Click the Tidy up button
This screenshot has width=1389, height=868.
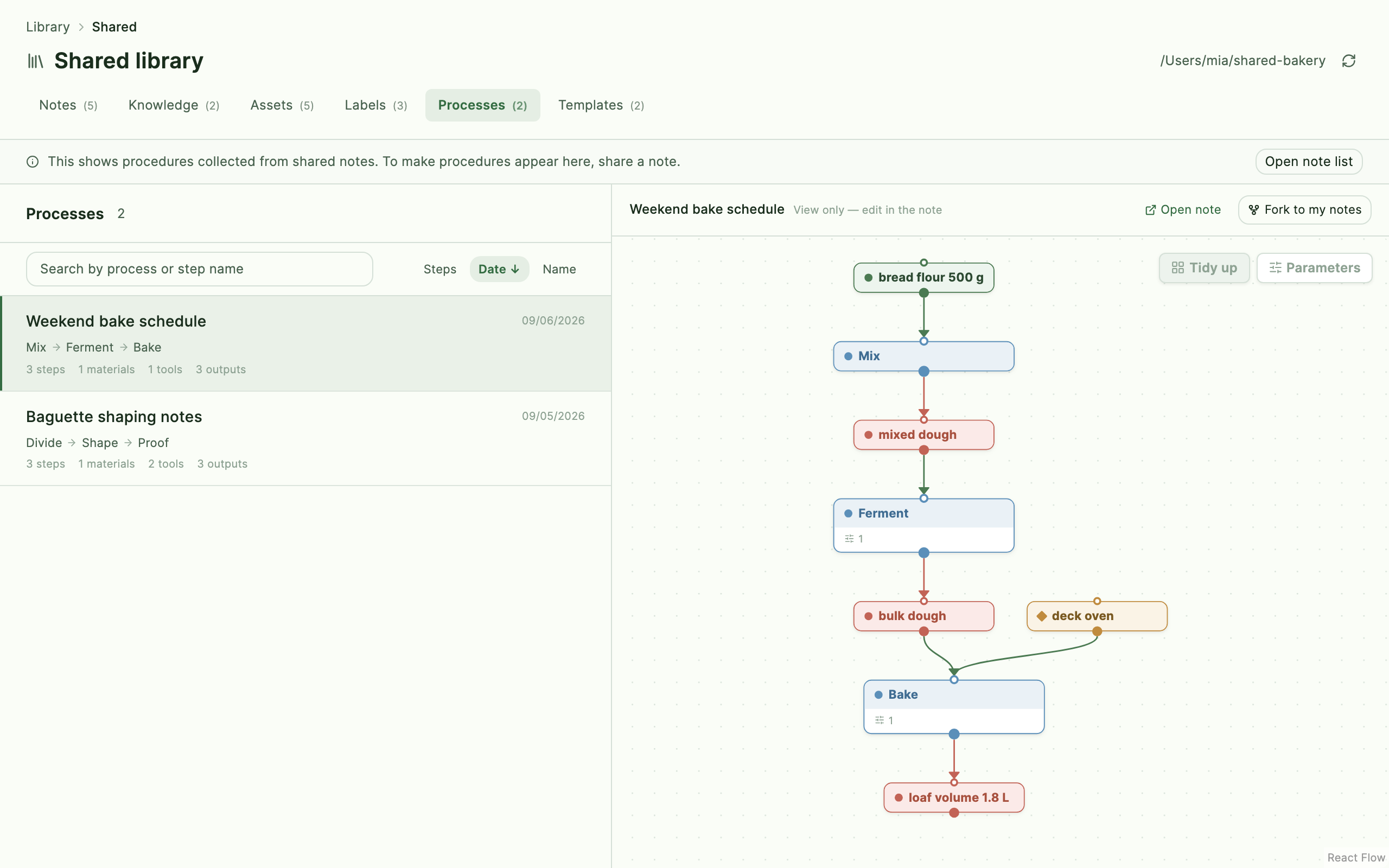pyautogui.click(x=1204, y=268)
